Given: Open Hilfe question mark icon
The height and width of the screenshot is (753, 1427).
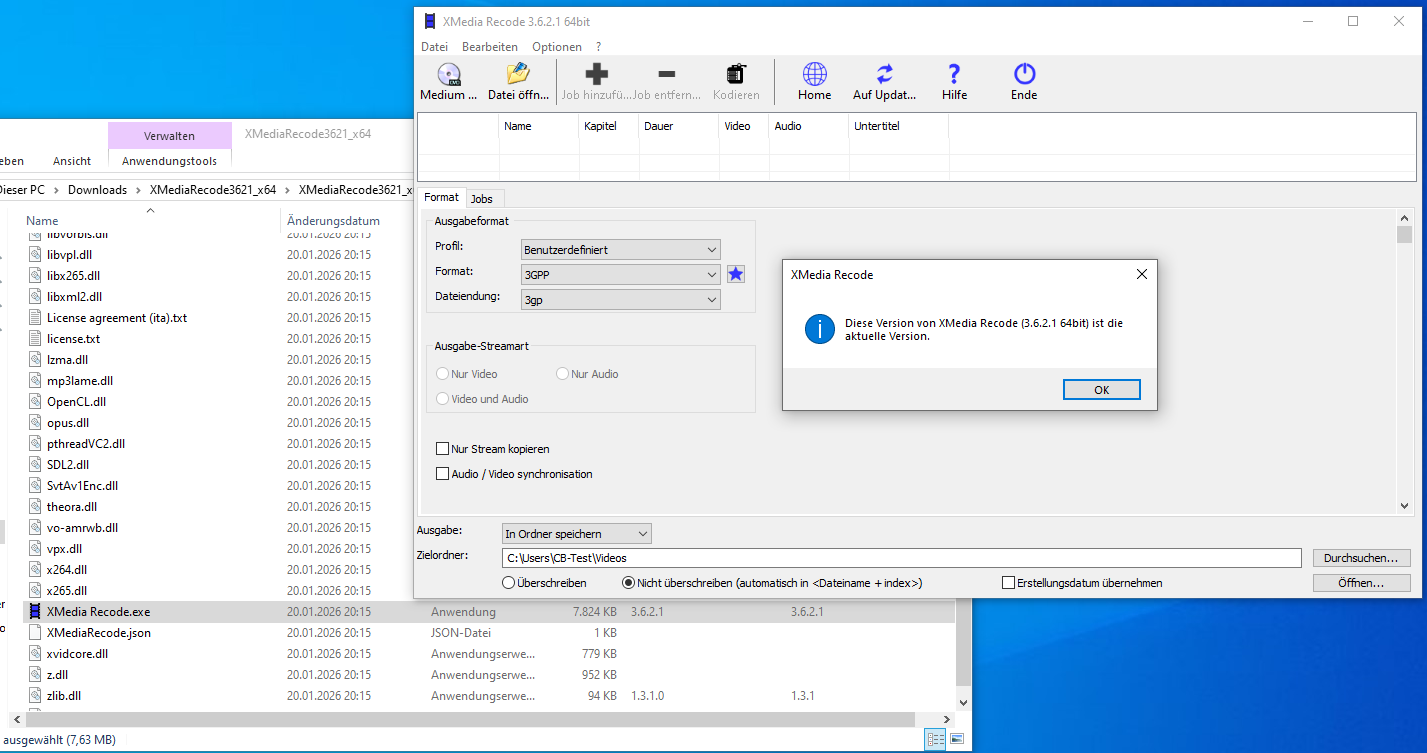Looking at the screenshot, I should [954, 74].
